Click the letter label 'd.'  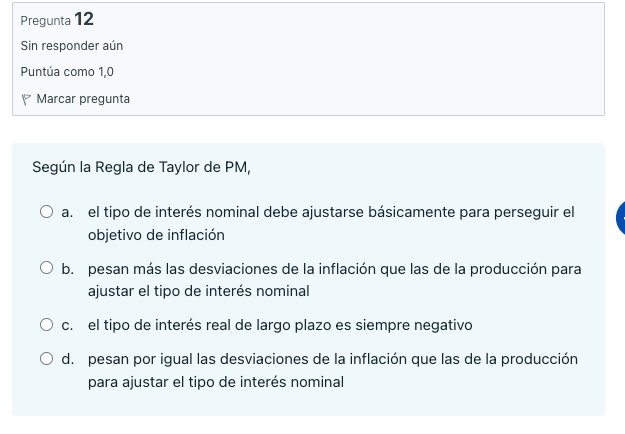(68, 359)
